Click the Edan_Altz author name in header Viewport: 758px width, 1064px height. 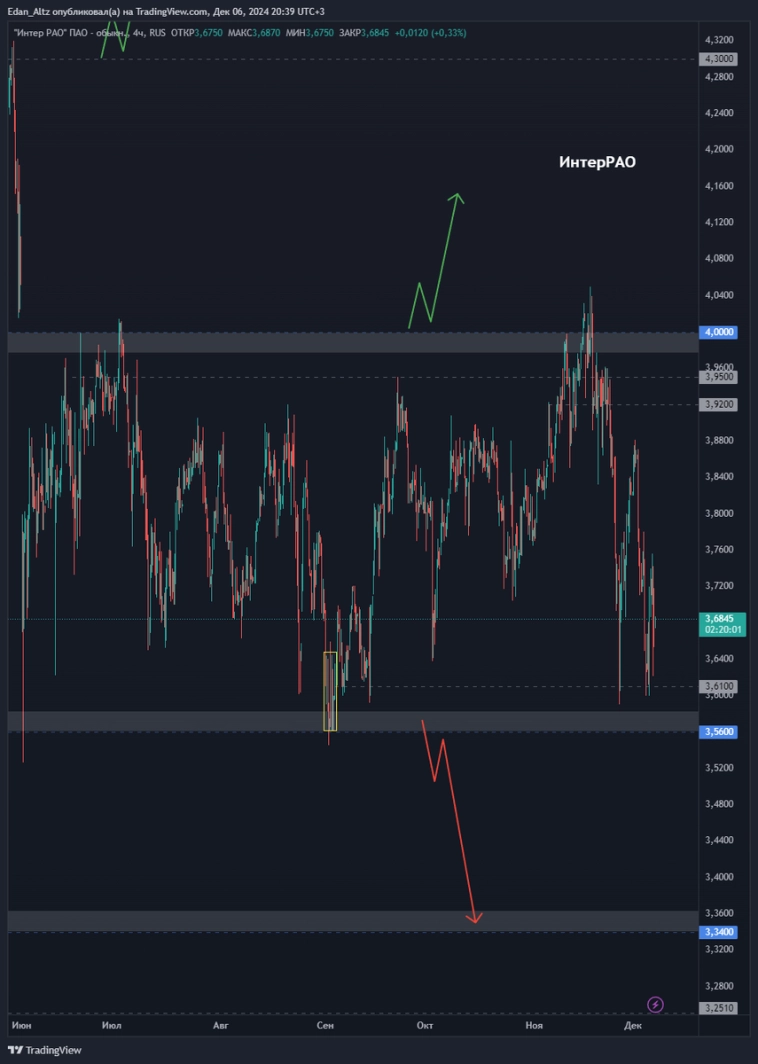click(29, 12)
